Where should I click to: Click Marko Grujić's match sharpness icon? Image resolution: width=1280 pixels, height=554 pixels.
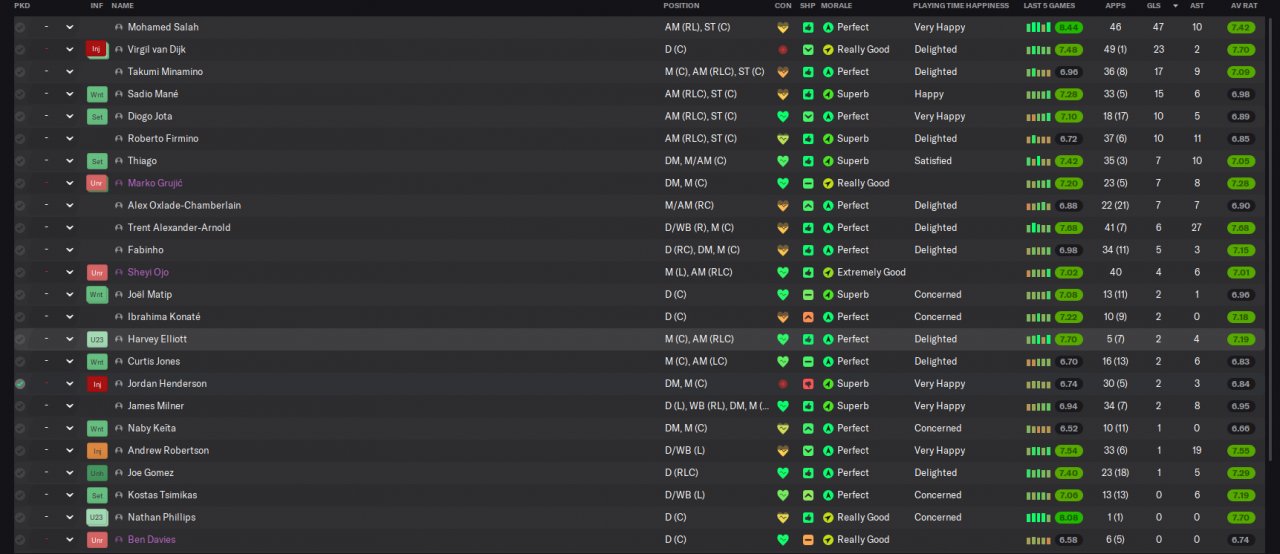(808, 183)
